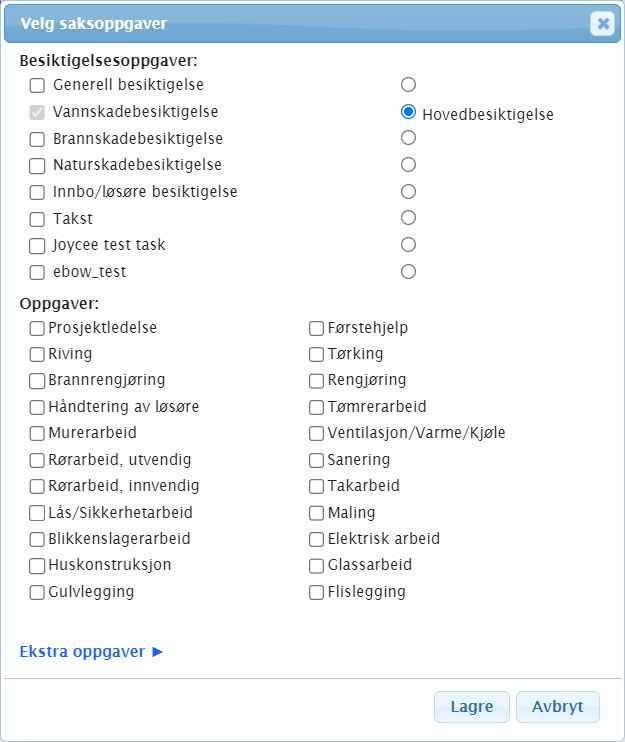Toggle Flislegging checkbox
625x742 pixels.
pos(316,592)
